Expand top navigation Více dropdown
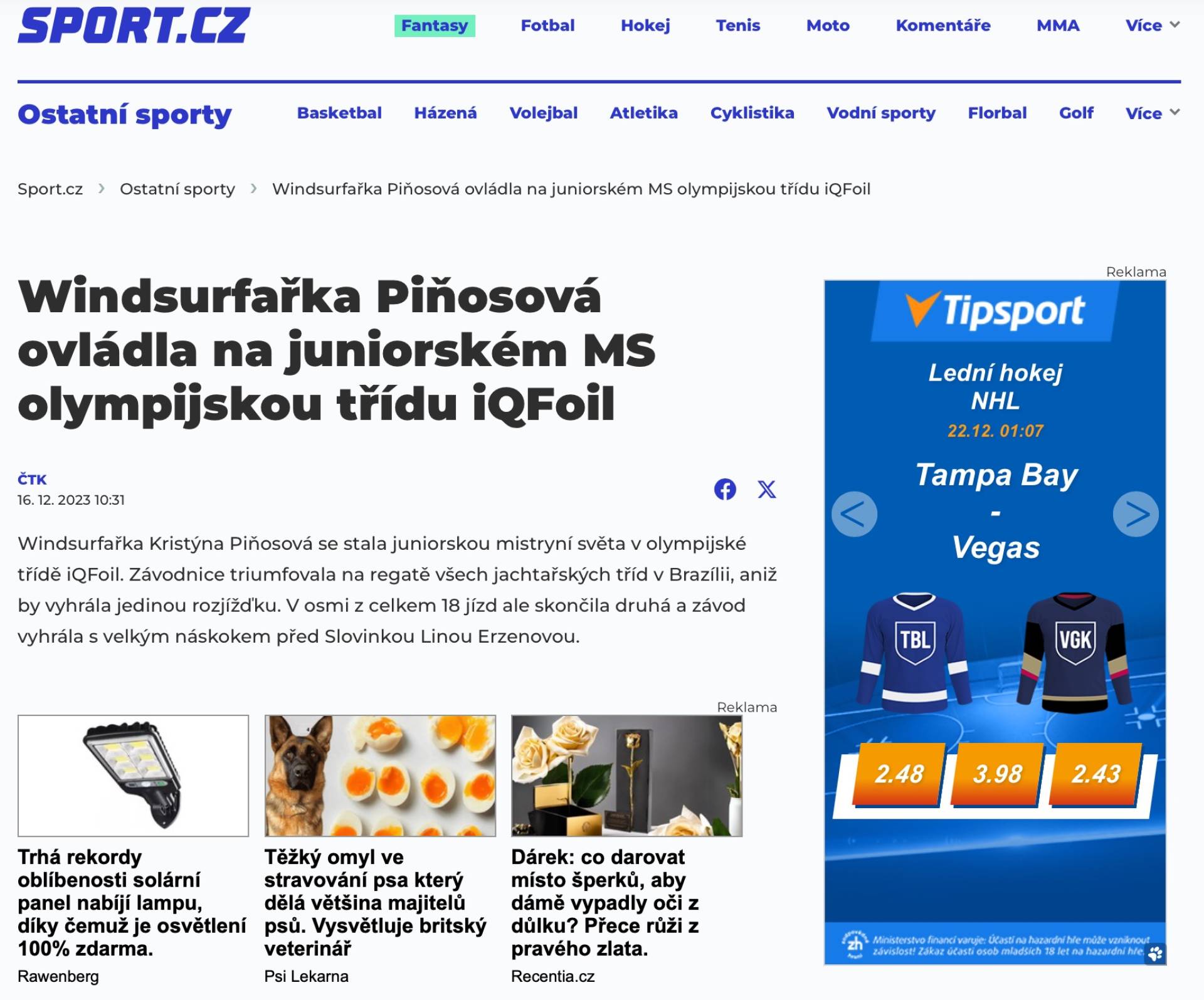 [x=1152, y=25]
